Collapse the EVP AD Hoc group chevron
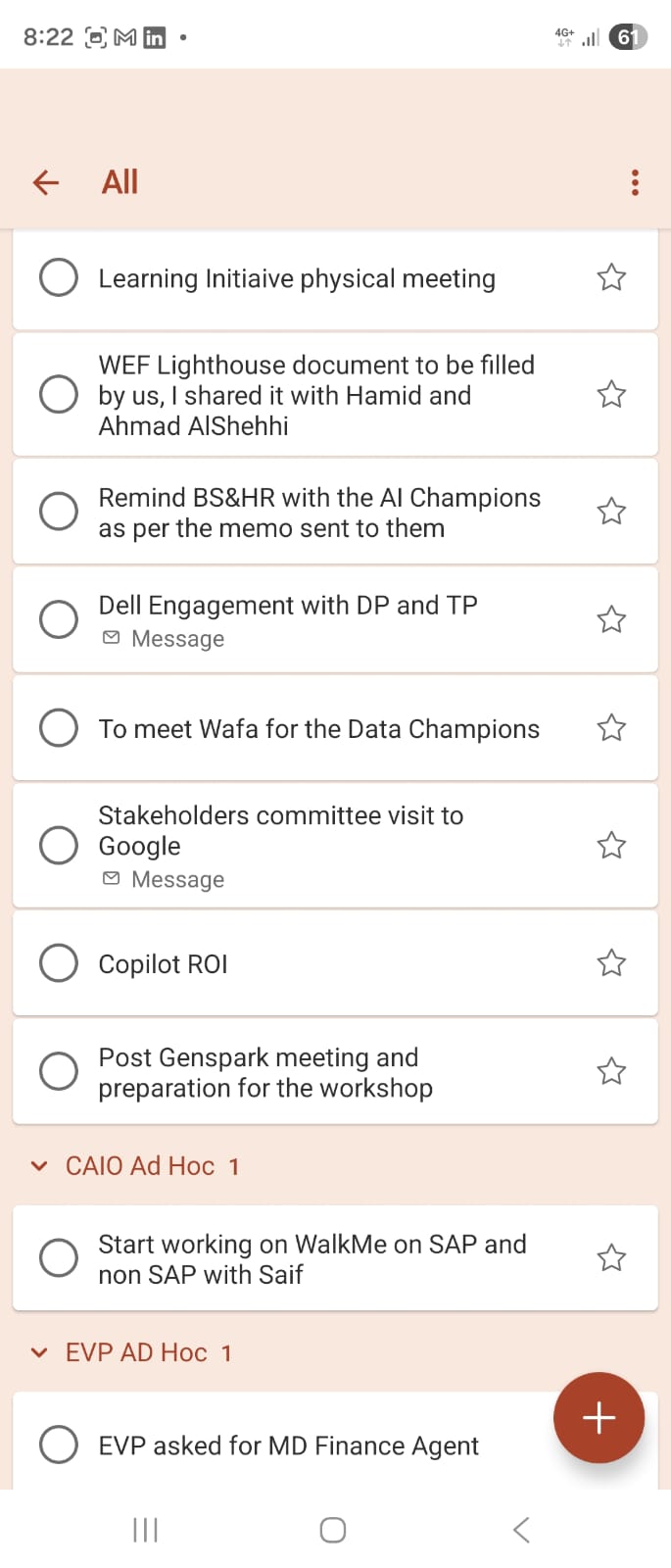 pyautogui.click(x=39, y=1353)
